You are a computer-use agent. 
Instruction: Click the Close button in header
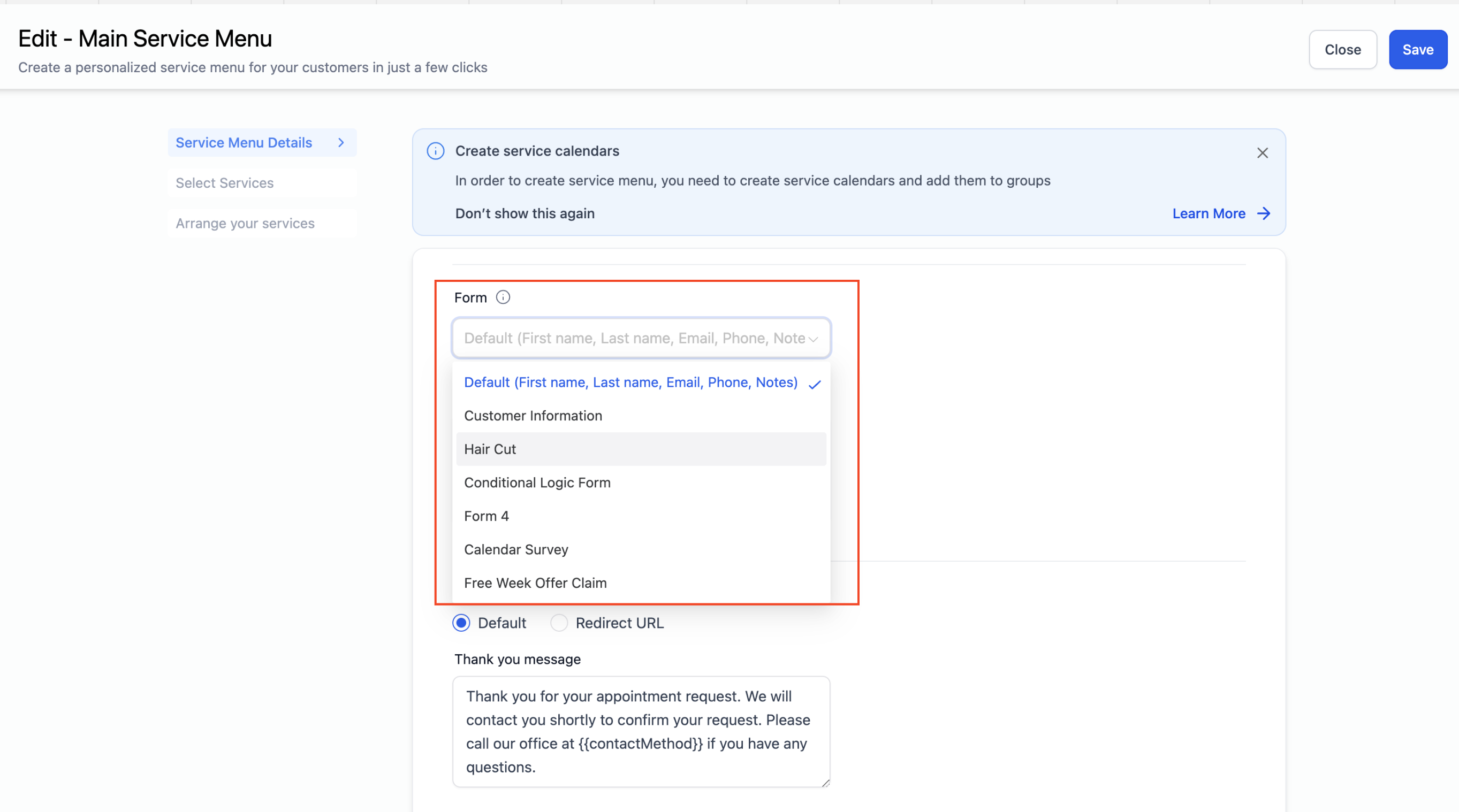[1342, 50]
